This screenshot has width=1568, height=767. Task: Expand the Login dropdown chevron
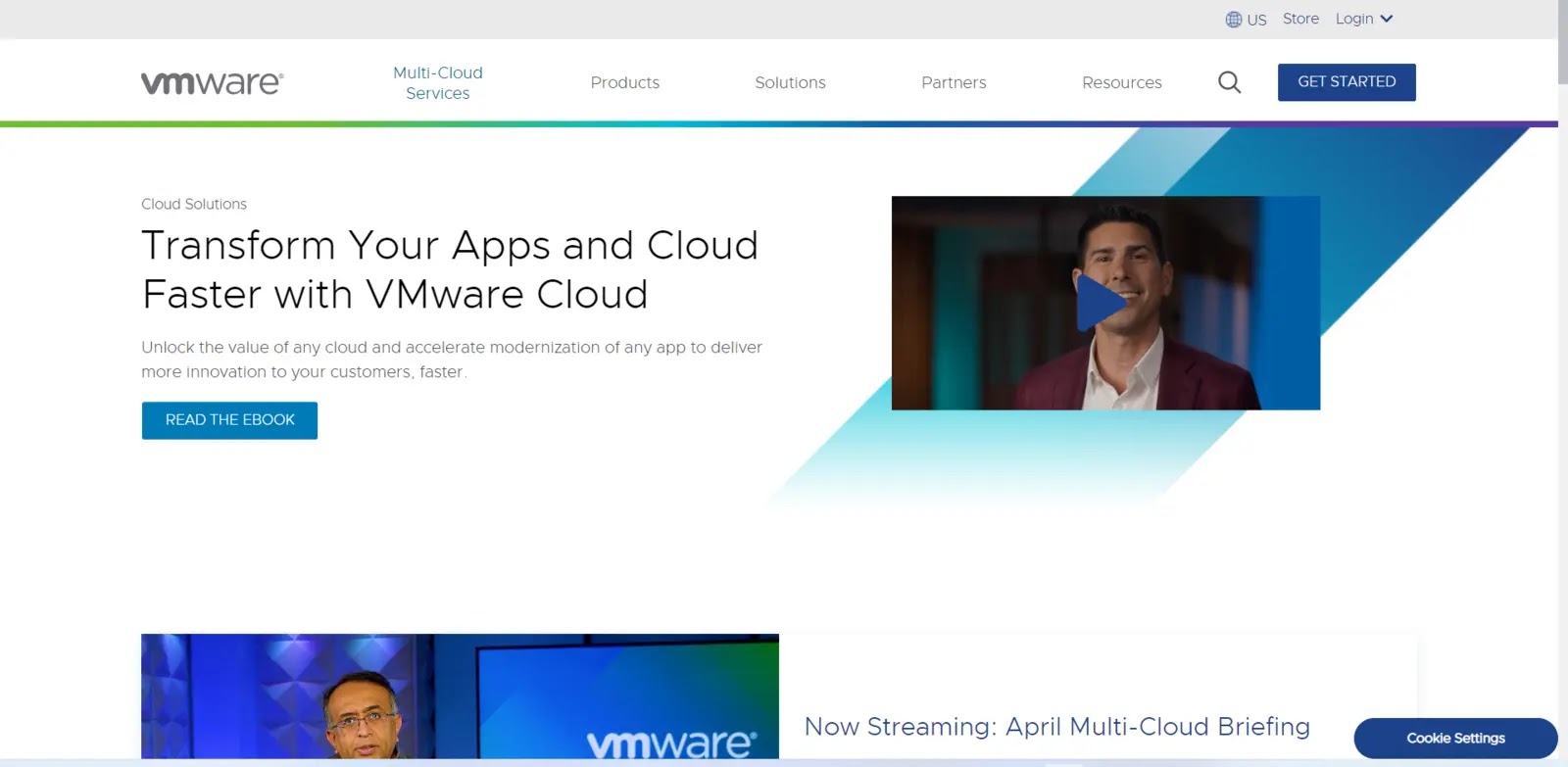point(1386,19)
